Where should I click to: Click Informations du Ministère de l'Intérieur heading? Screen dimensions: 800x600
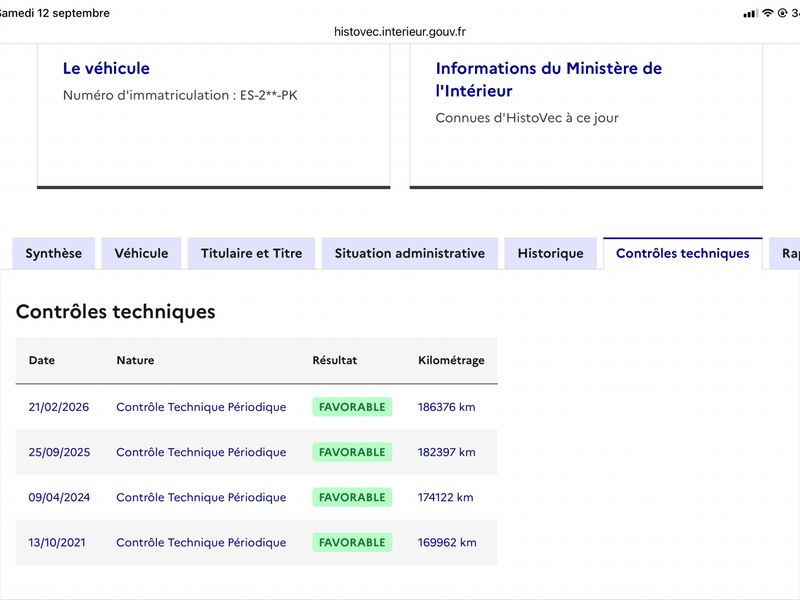[x=548, y=80]
